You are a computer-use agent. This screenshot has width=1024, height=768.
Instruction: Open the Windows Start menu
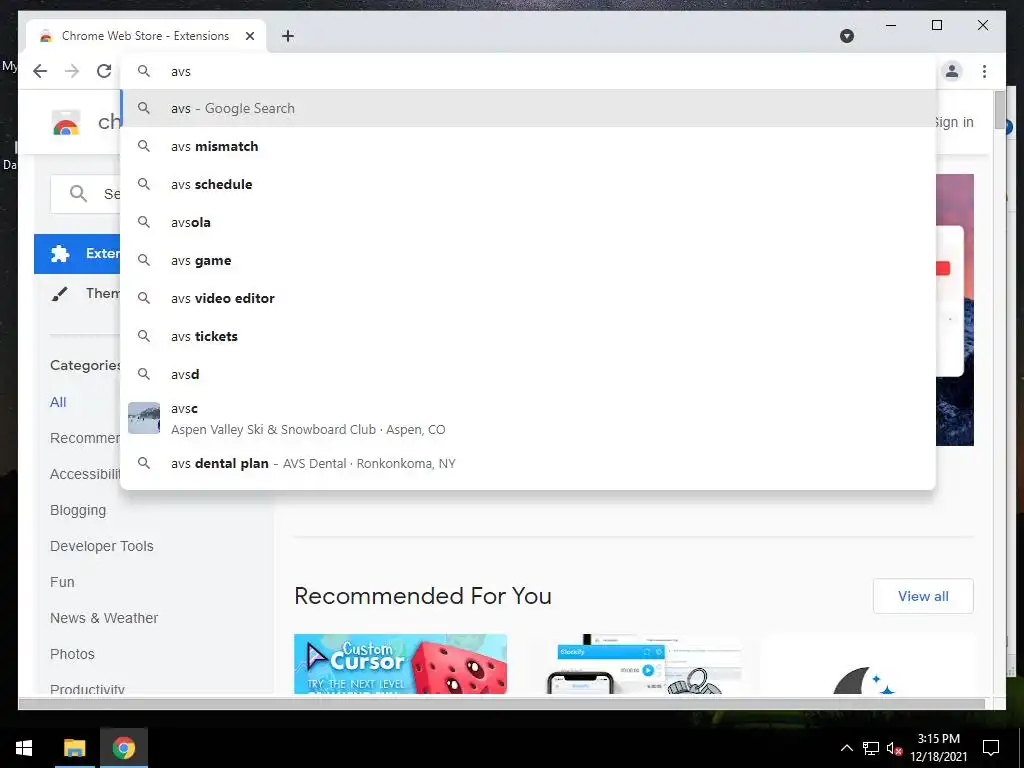pyautogui.click(x=24, y=748)
